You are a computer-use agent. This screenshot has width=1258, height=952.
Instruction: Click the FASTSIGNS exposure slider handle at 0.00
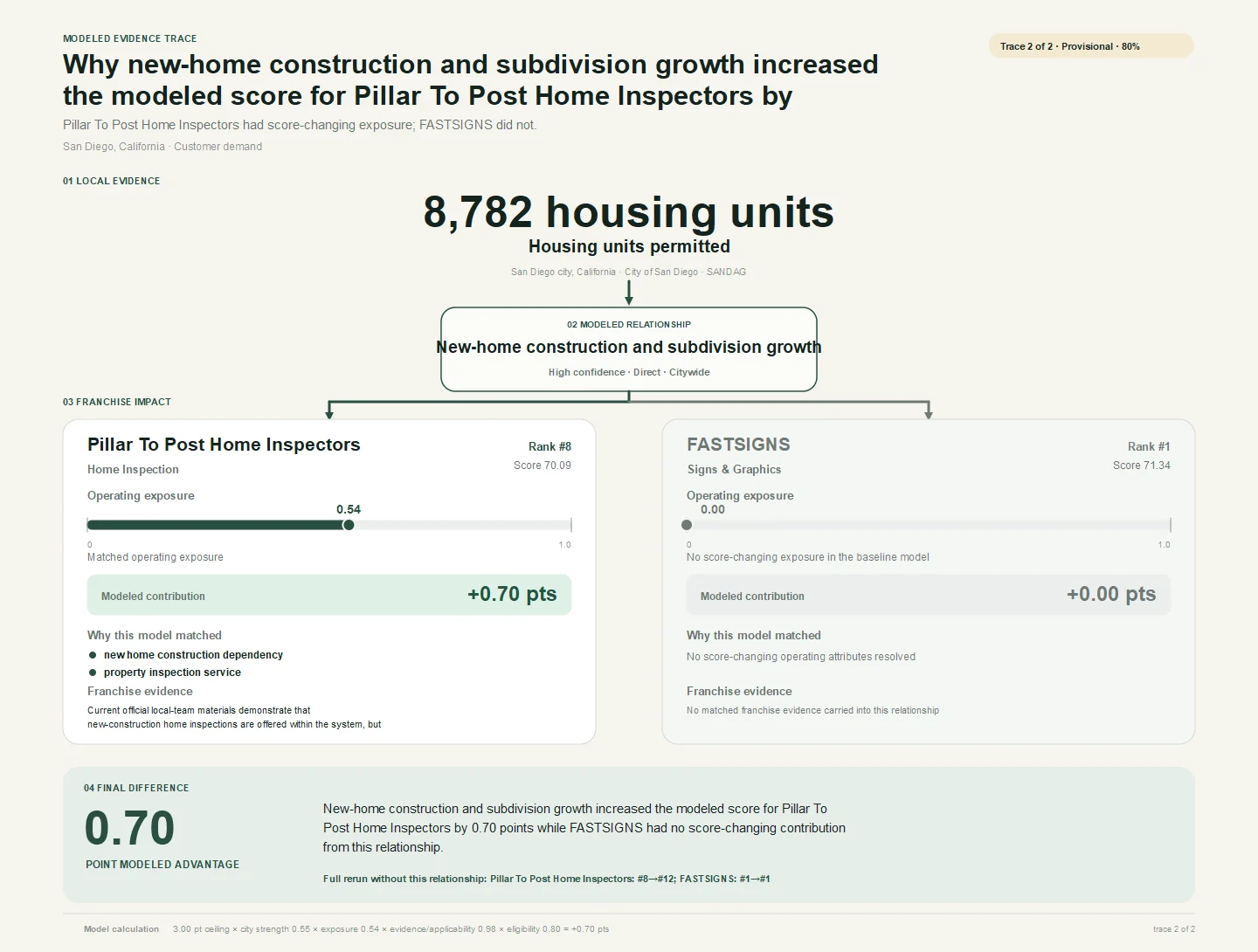687,525
